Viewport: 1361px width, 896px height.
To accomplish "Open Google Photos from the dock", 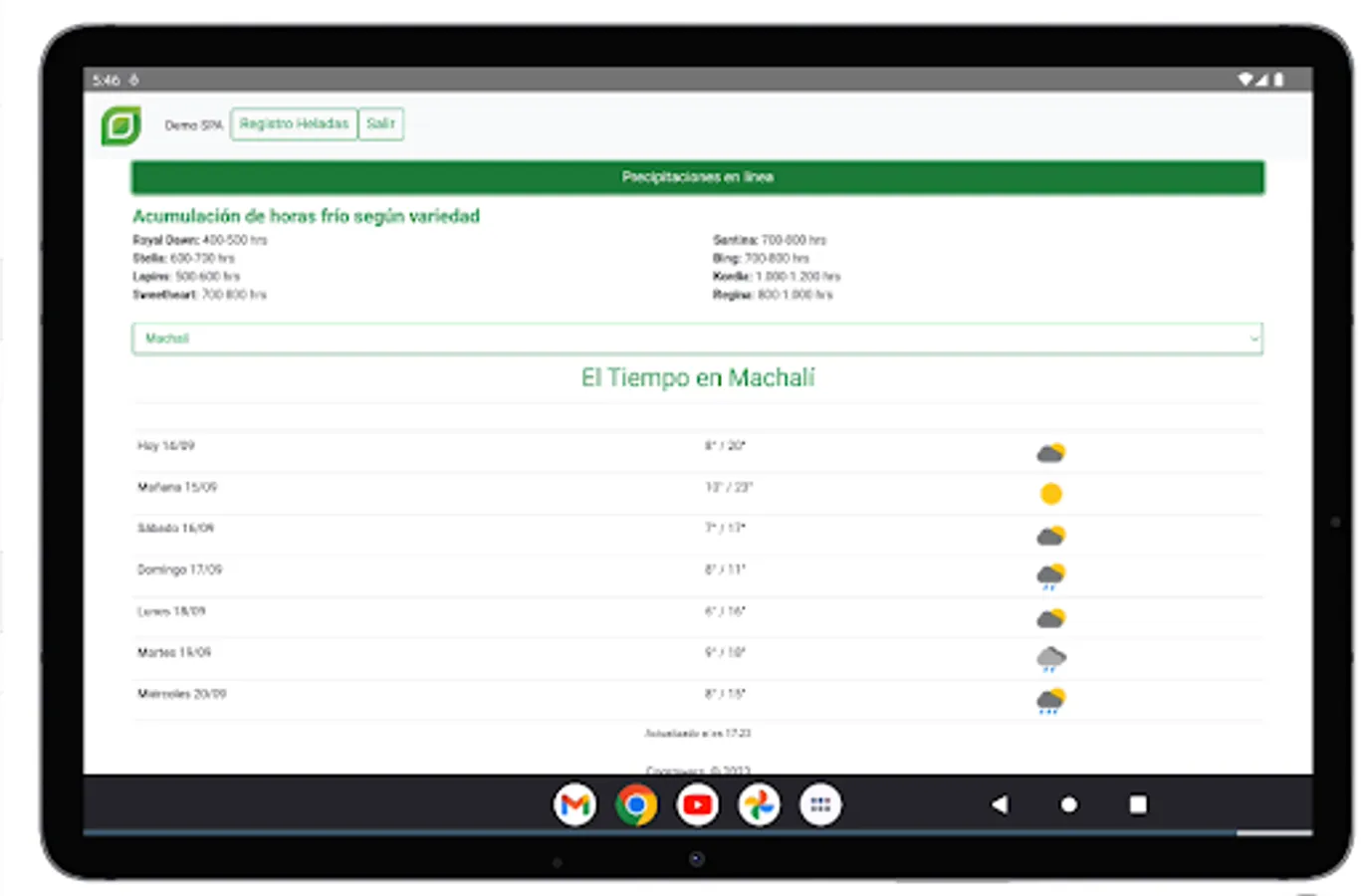I will 758,804.
